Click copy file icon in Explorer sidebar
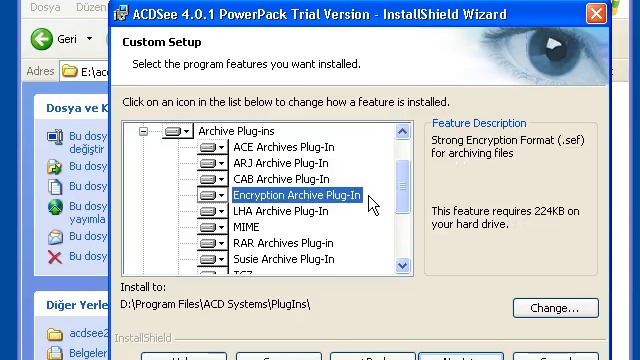This screenshot has width=640, height=360. click(x=55, y=187)
